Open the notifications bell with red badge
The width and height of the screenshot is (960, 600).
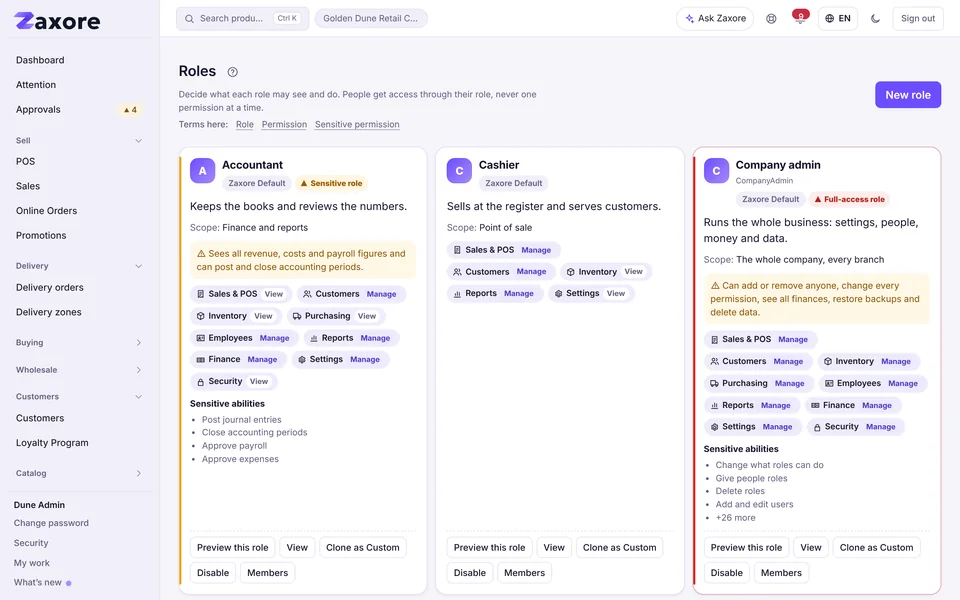coord(800,18)
